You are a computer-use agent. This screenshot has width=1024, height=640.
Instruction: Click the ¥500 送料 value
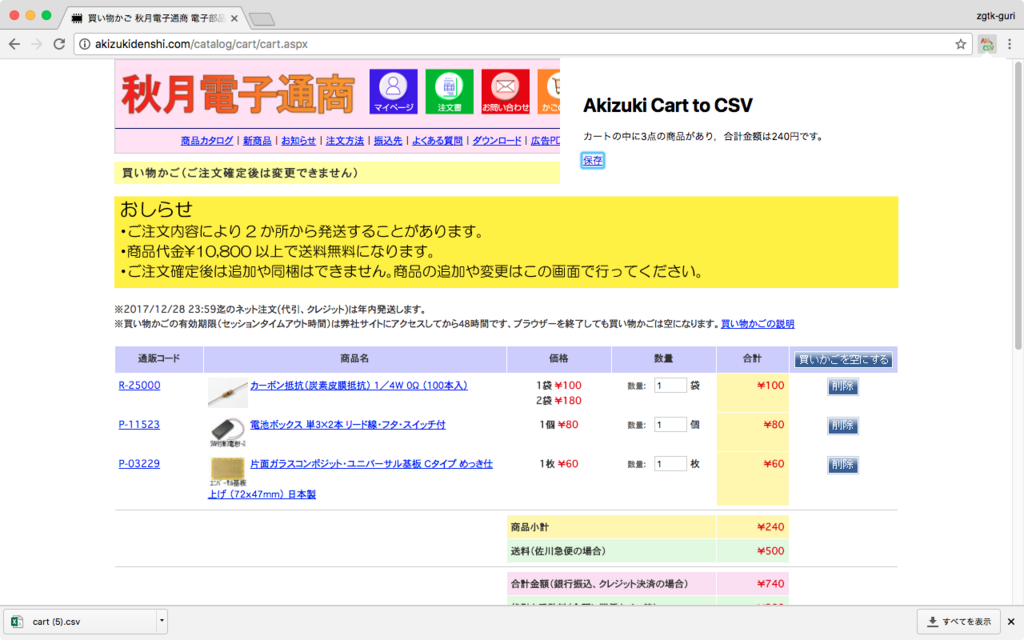[771, 551]
